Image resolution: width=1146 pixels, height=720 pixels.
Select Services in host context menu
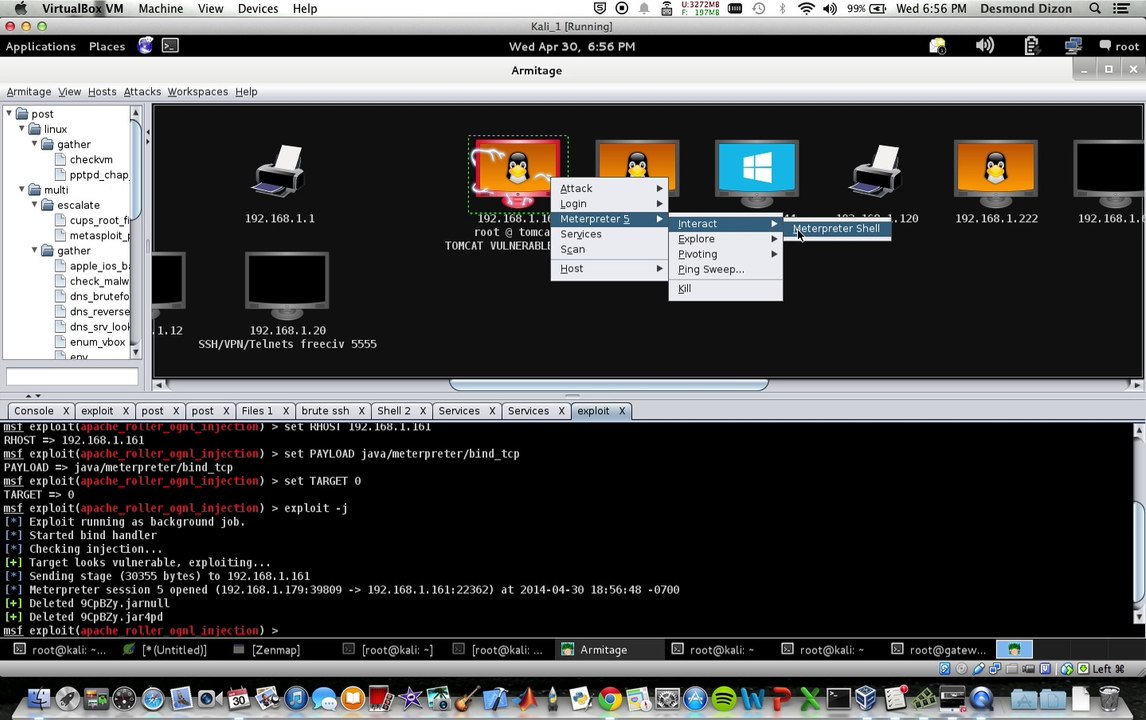610,235
